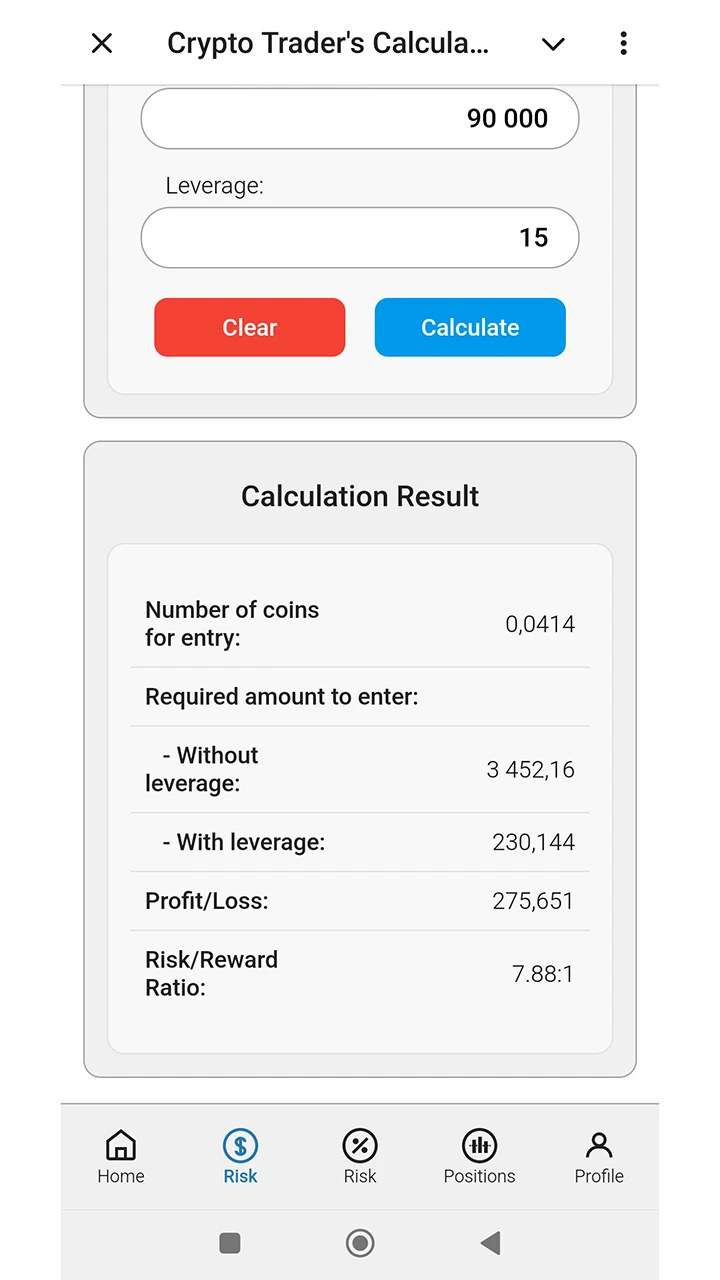Image resolution: width=720 pixels, height=1280 pixels.
Task: Tap the Android recent apps square
Action: (230, 1243)
